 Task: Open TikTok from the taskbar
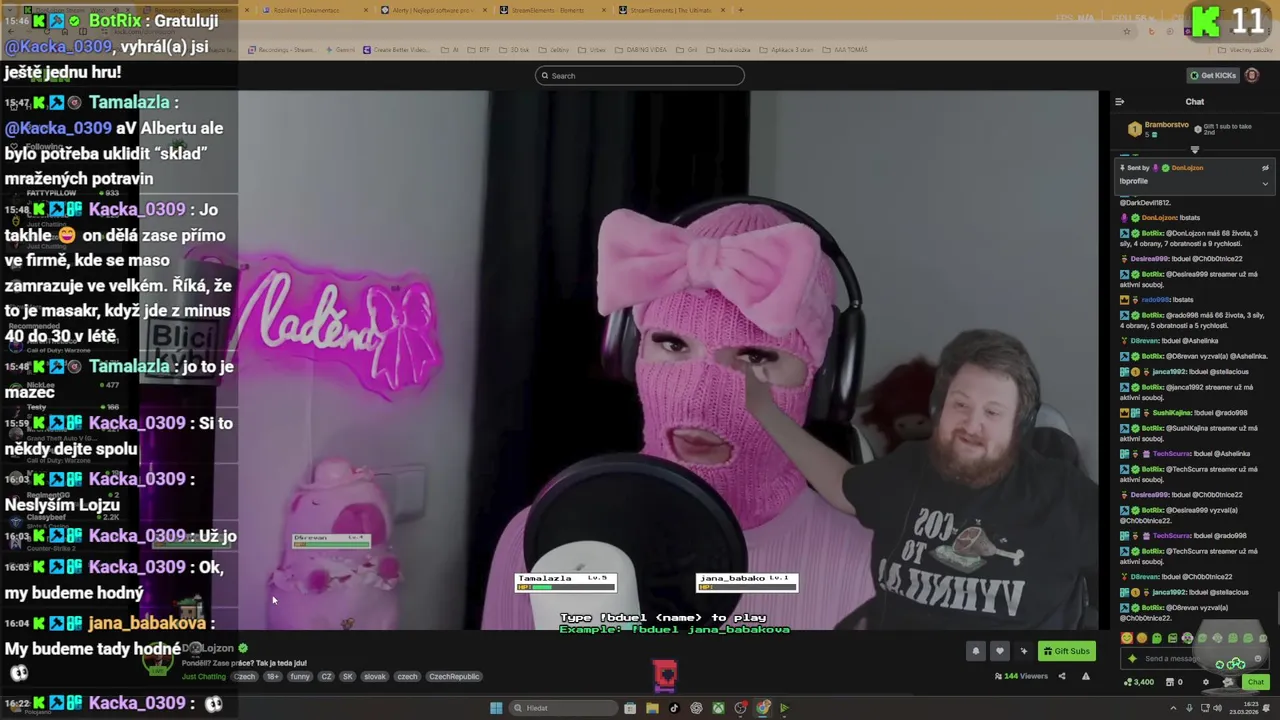[x=674, y=708]
